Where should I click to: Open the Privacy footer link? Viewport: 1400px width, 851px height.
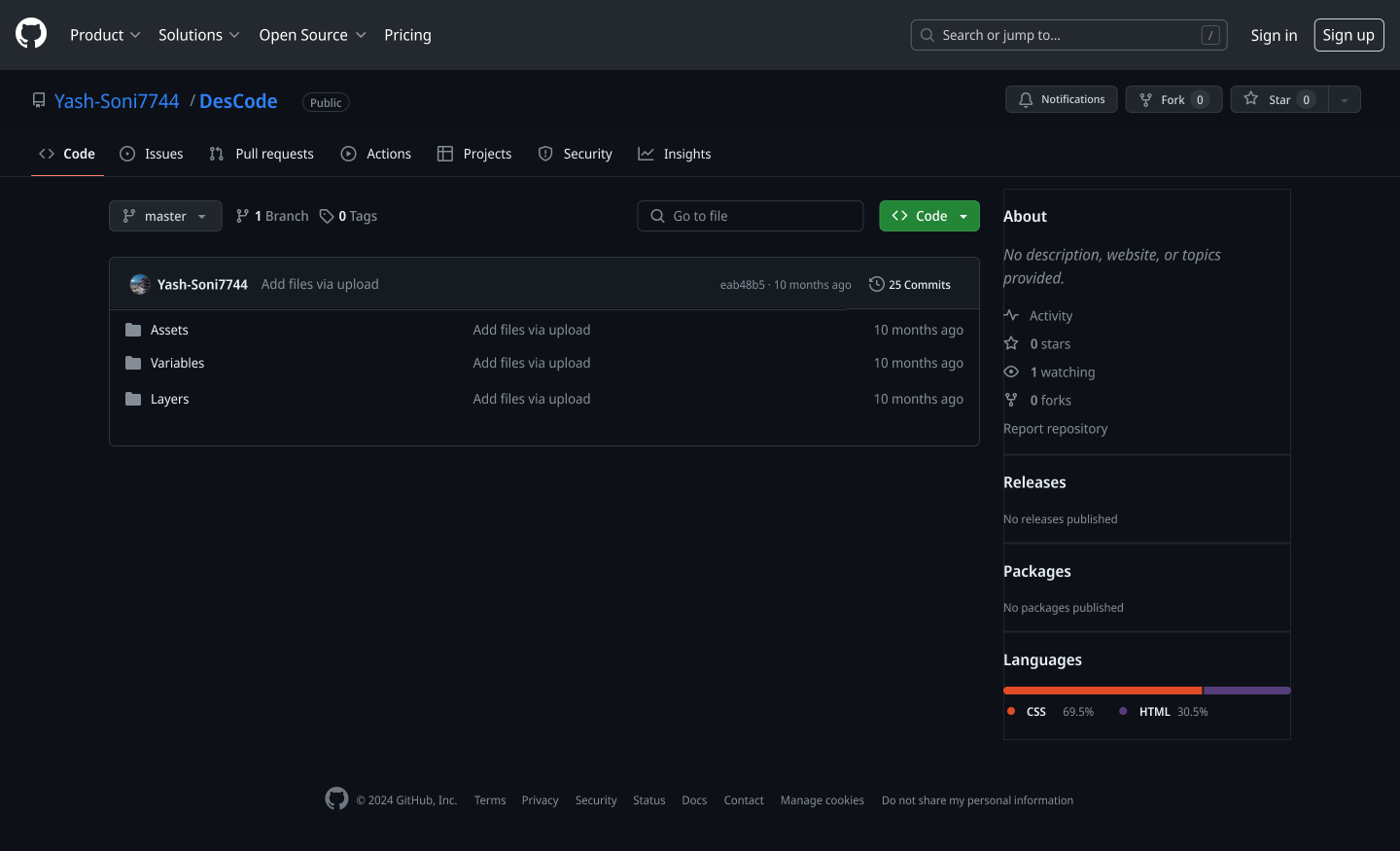coord(540,800)
